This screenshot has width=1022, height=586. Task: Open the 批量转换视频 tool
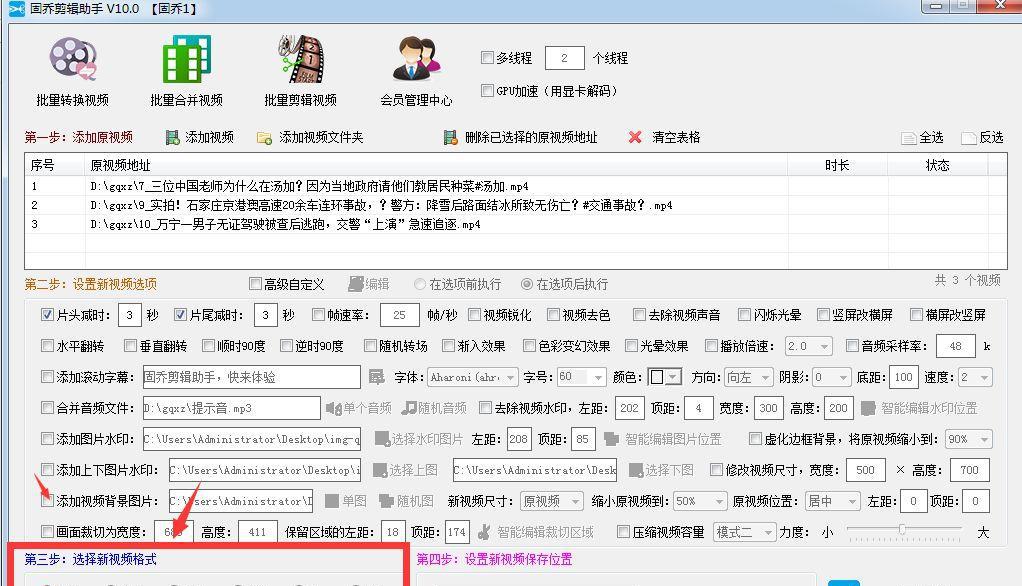coord(72,70)
